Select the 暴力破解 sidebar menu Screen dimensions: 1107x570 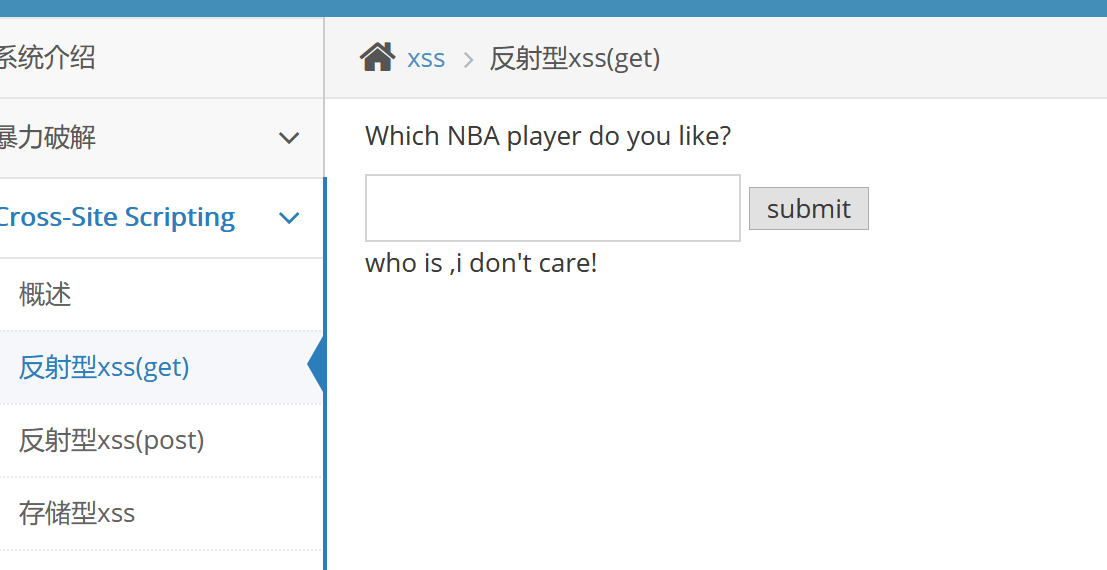[47, 138]
